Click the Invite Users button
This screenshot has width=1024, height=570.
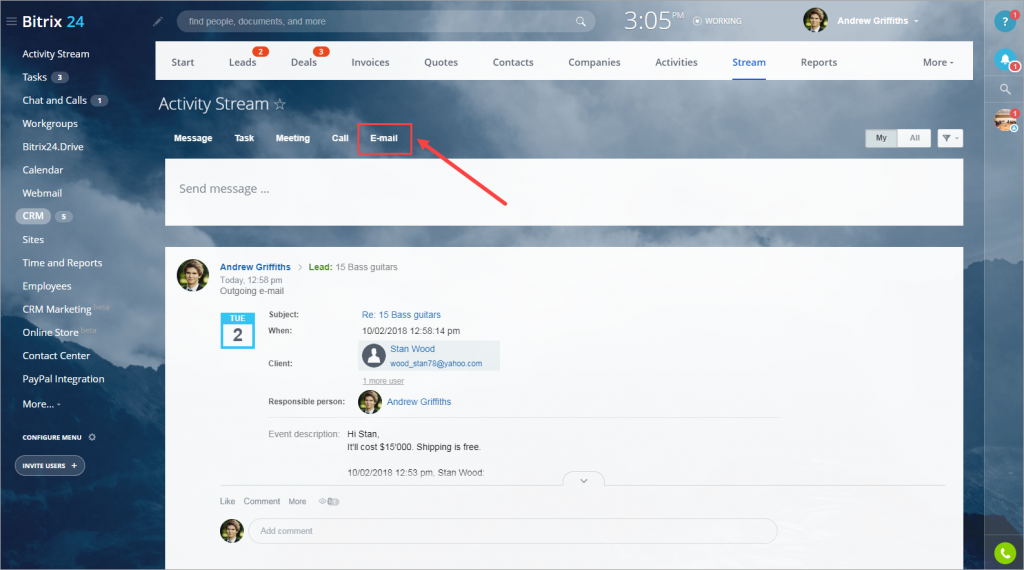(50, 466)
